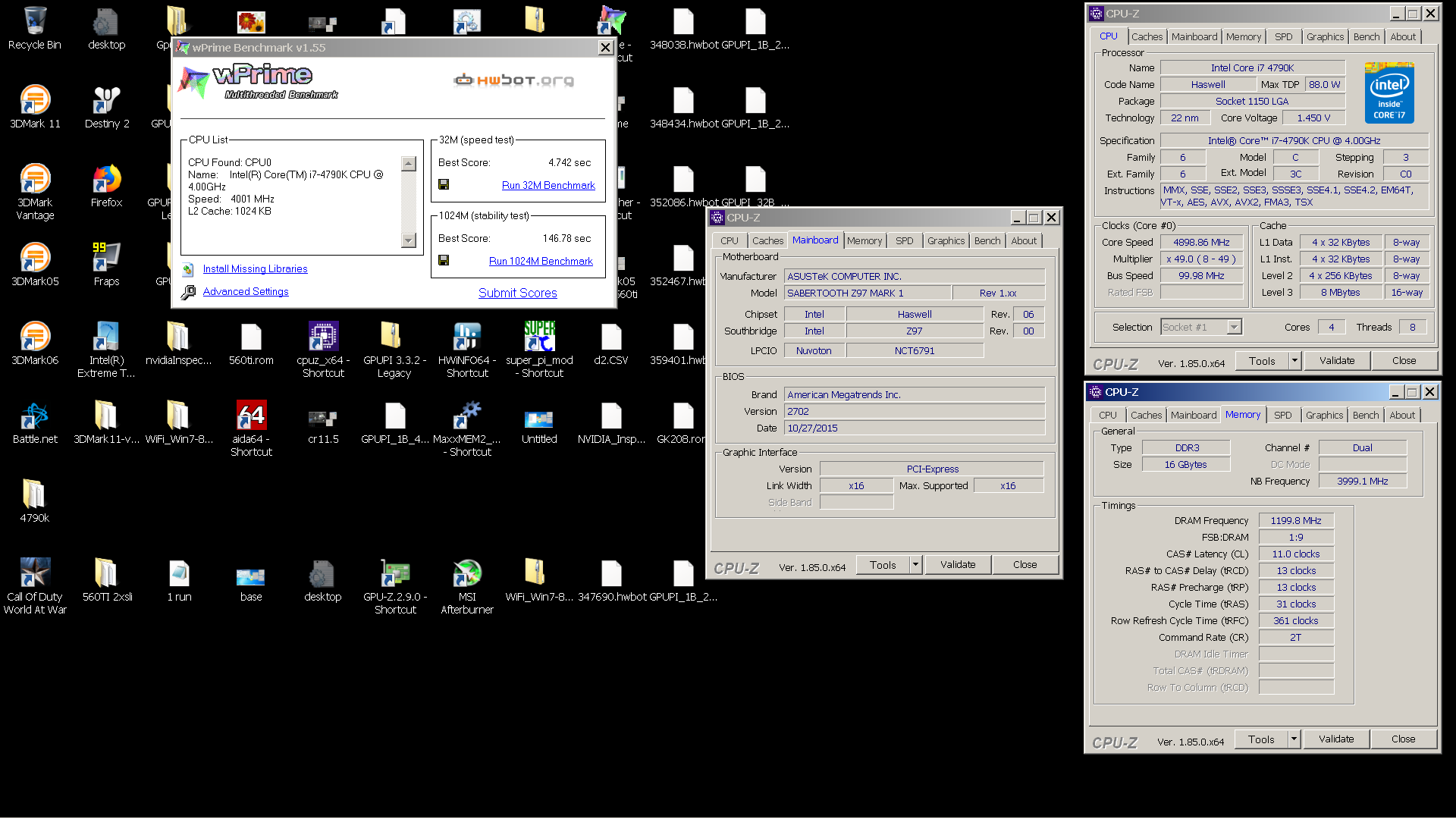
Task: Close the wPrime Benchmark window
Action: [605, 47]
